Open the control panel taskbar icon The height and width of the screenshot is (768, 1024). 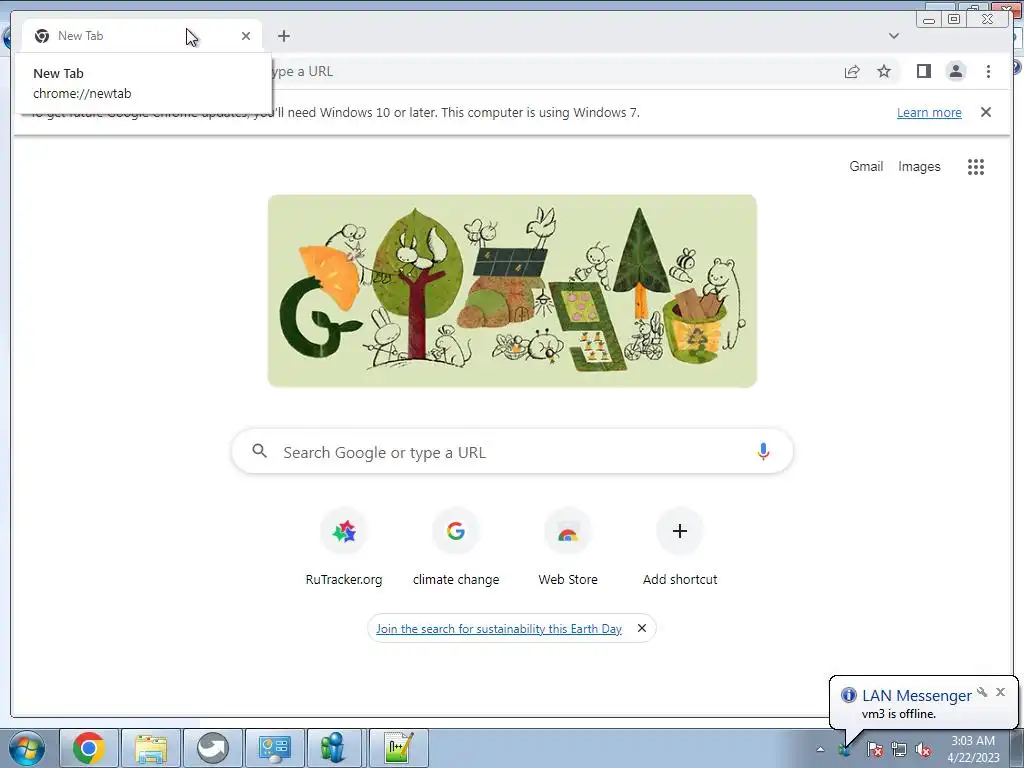(x=274, y=748)
